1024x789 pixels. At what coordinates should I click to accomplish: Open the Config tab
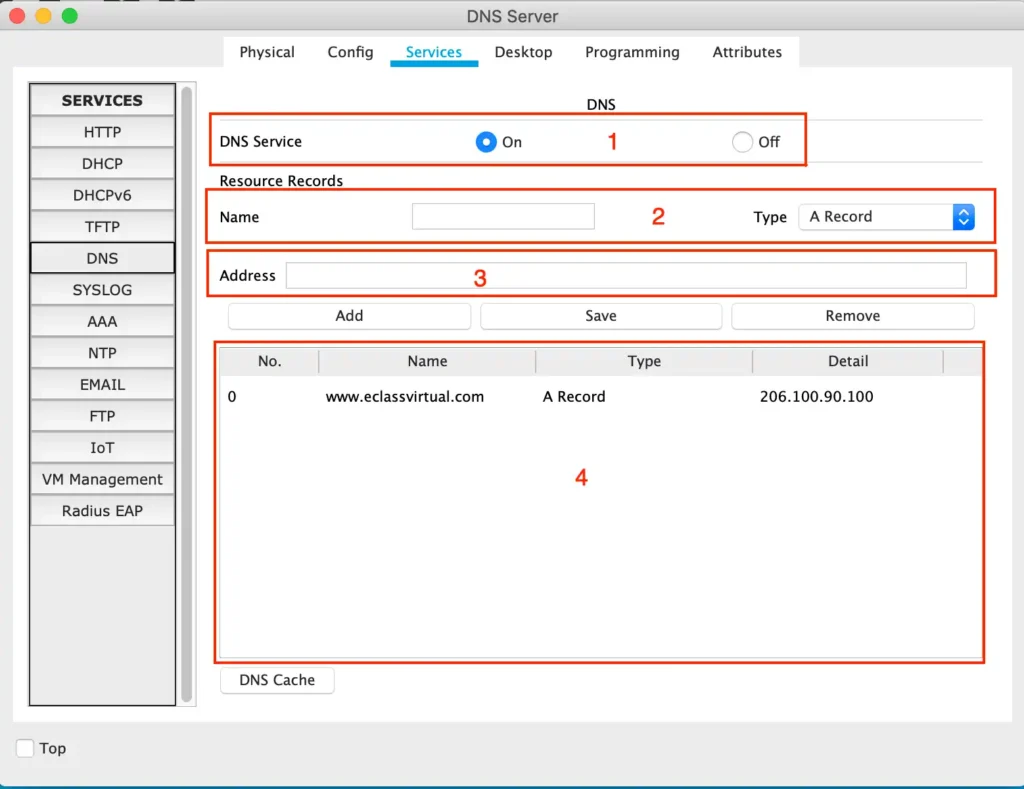(350, 52)
